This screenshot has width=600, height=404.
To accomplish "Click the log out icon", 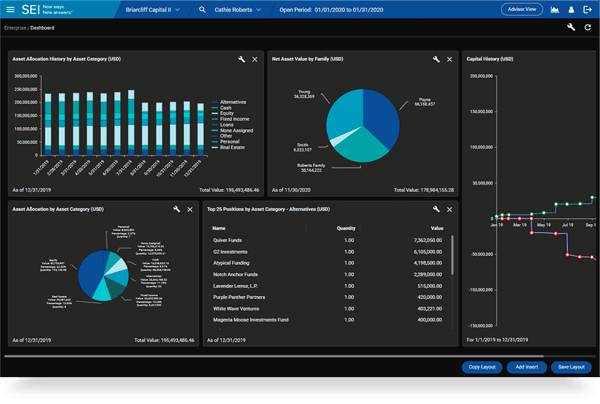I will [x=587, y=10].
